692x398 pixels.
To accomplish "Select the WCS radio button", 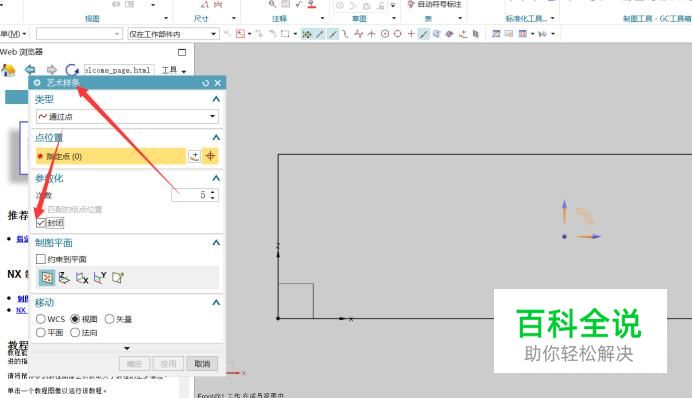I will coord(41,319).
